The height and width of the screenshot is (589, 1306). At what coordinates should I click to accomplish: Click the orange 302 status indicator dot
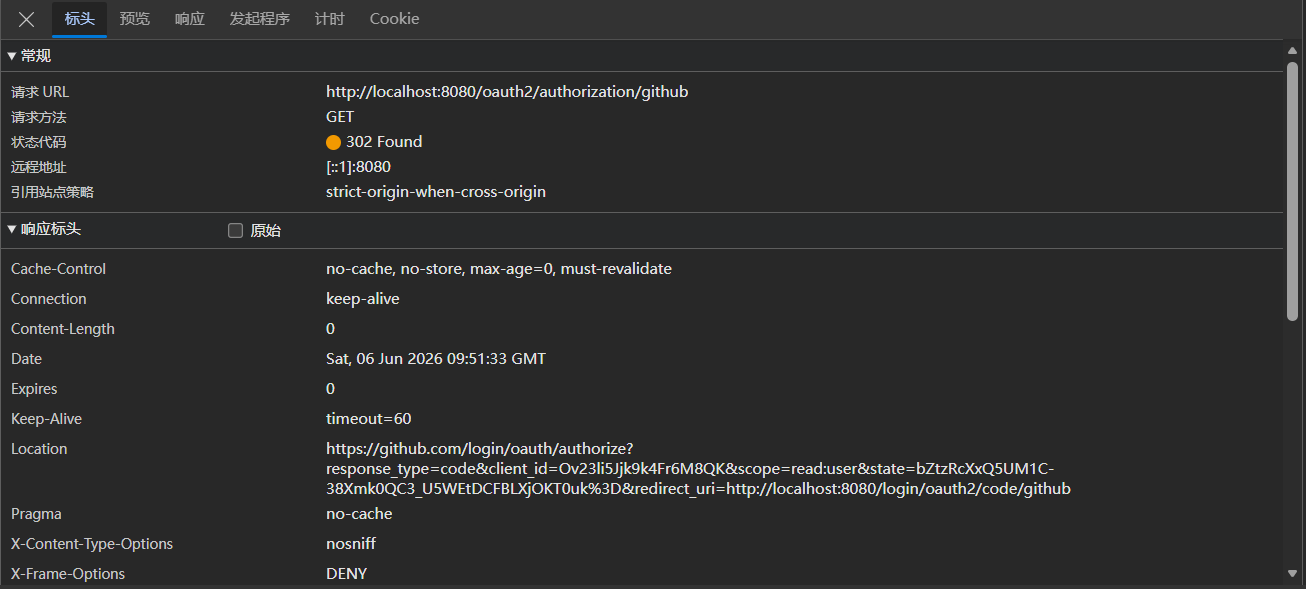coord(333,142)
